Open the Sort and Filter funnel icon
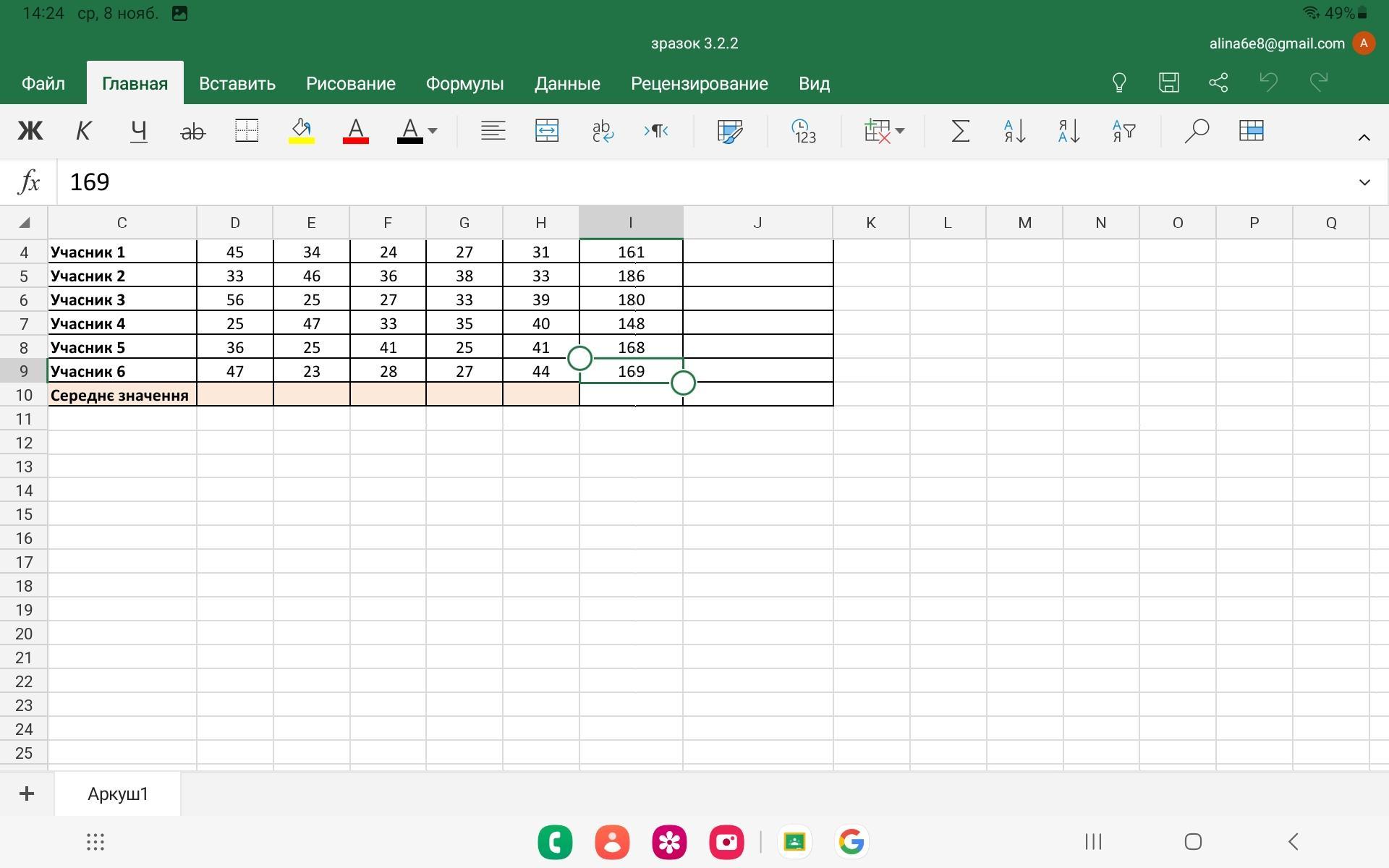The width and height of the screenshot is (1389, 868). tap(1123, 131)
